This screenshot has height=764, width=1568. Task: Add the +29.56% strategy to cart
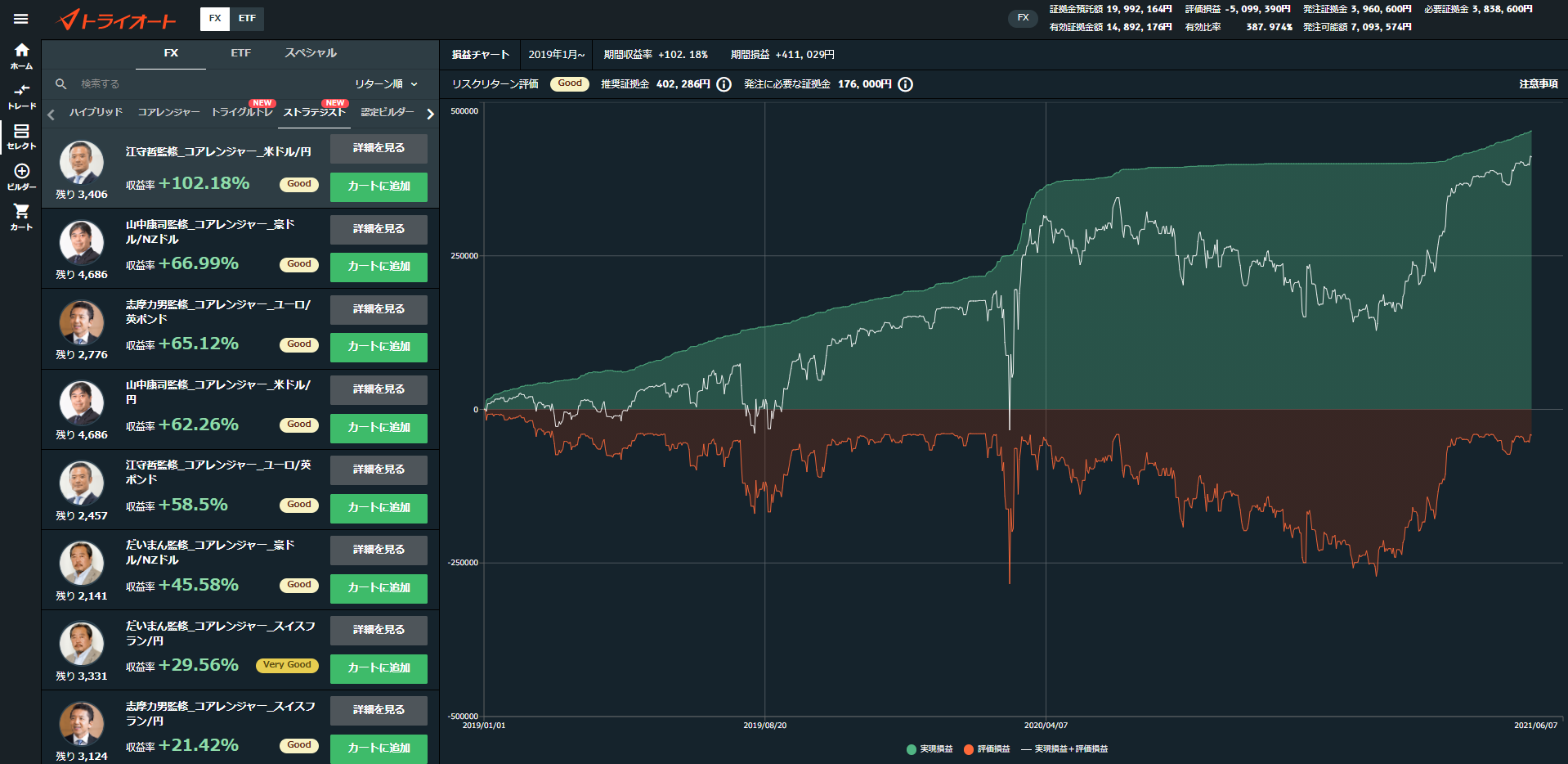pyautogui.click(x=379, y=668)
